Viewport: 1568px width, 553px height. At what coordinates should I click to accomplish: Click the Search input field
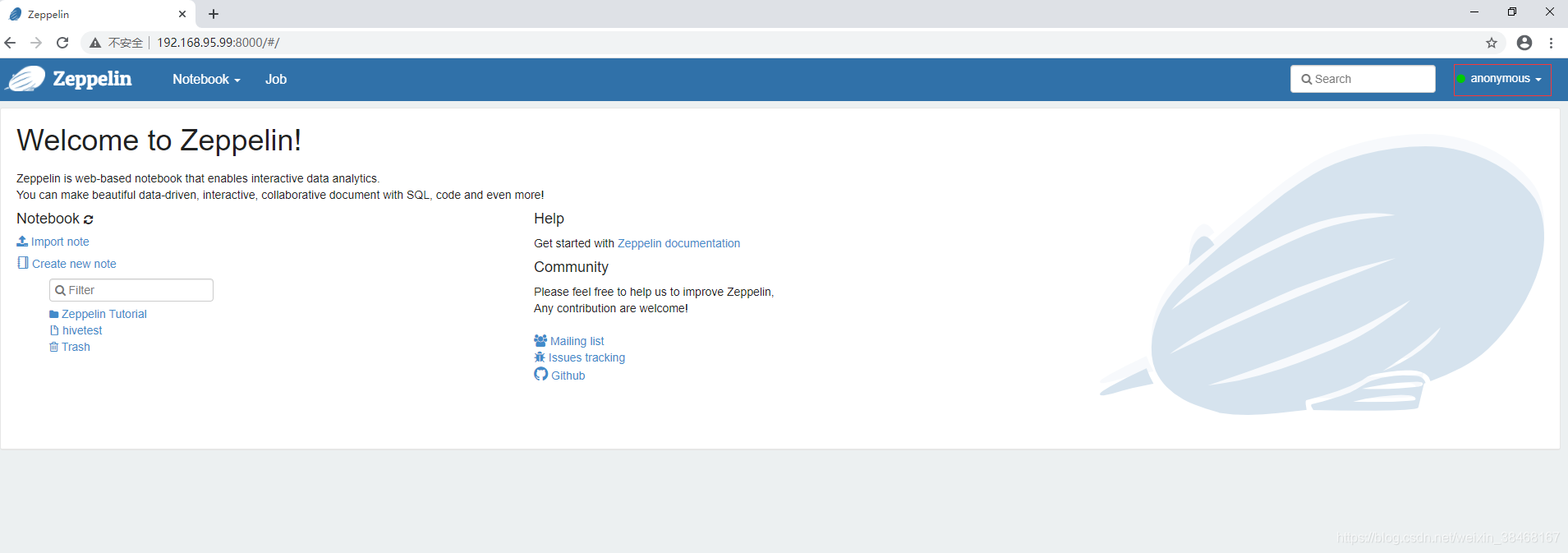coord(1363,79)
